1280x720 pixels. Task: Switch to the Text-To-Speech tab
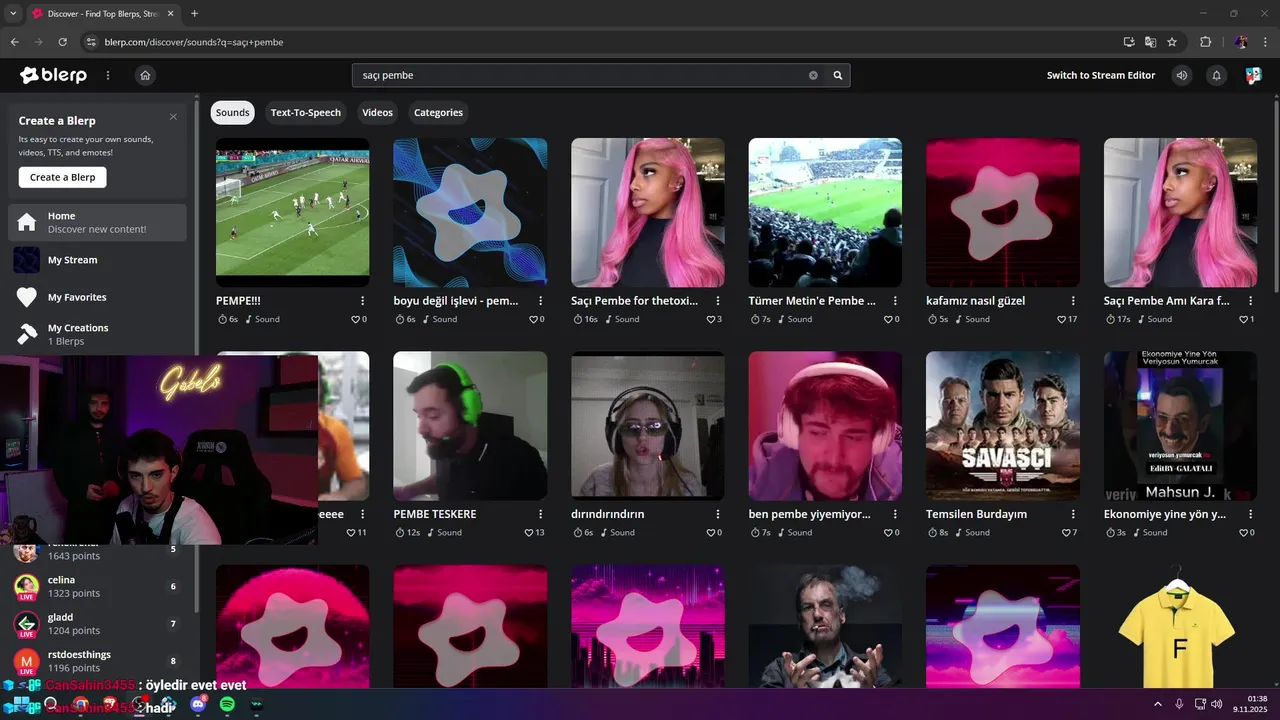point(306,112)
